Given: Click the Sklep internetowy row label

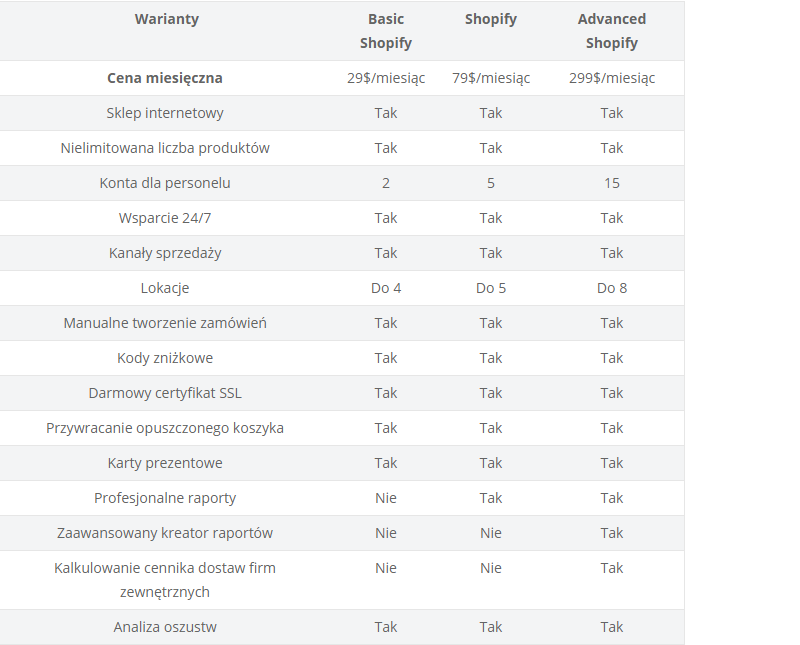Looking at the screenshot, I should coord(165,113).
